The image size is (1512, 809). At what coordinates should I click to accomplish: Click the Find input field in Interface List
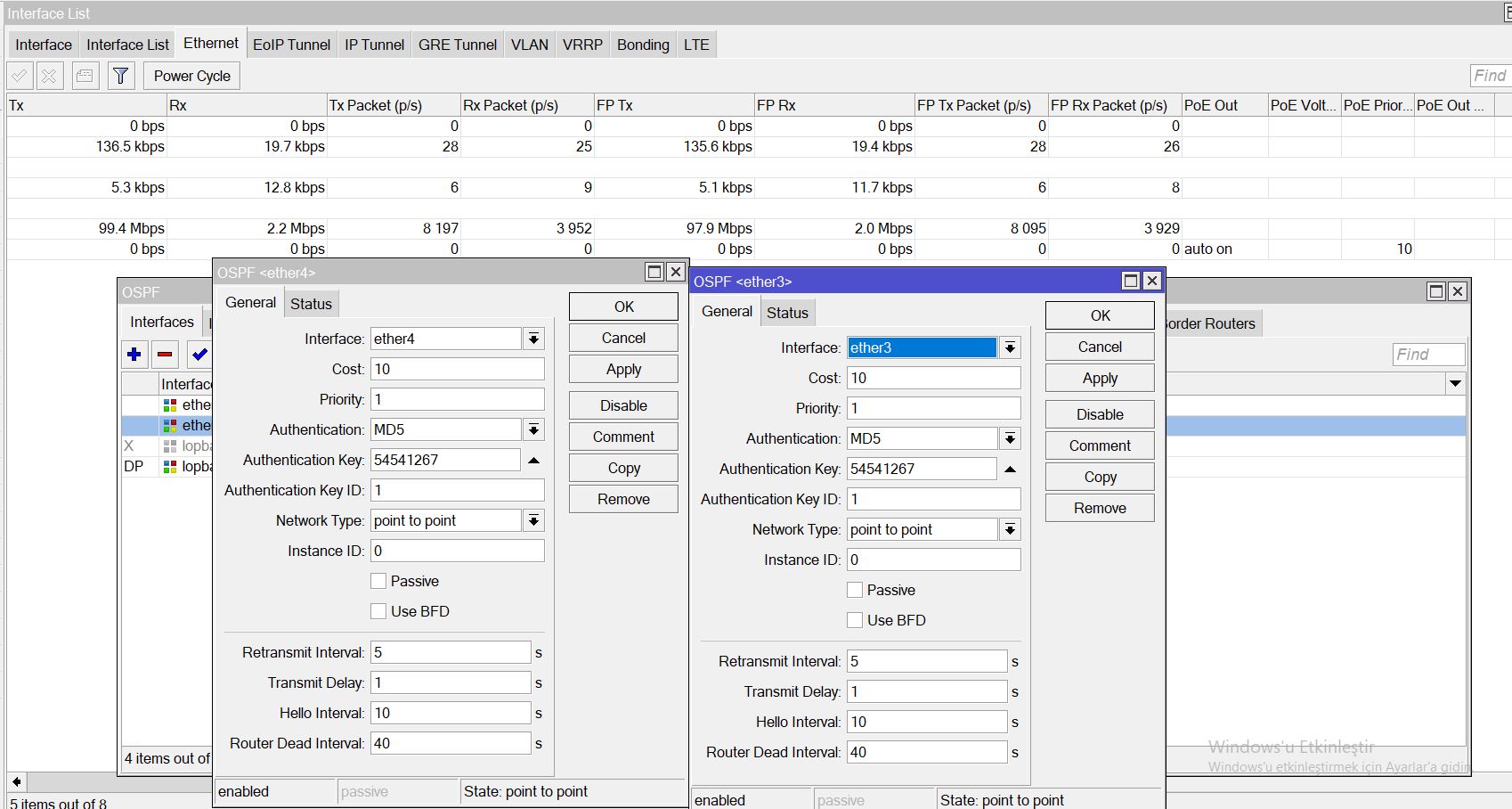1488,76
